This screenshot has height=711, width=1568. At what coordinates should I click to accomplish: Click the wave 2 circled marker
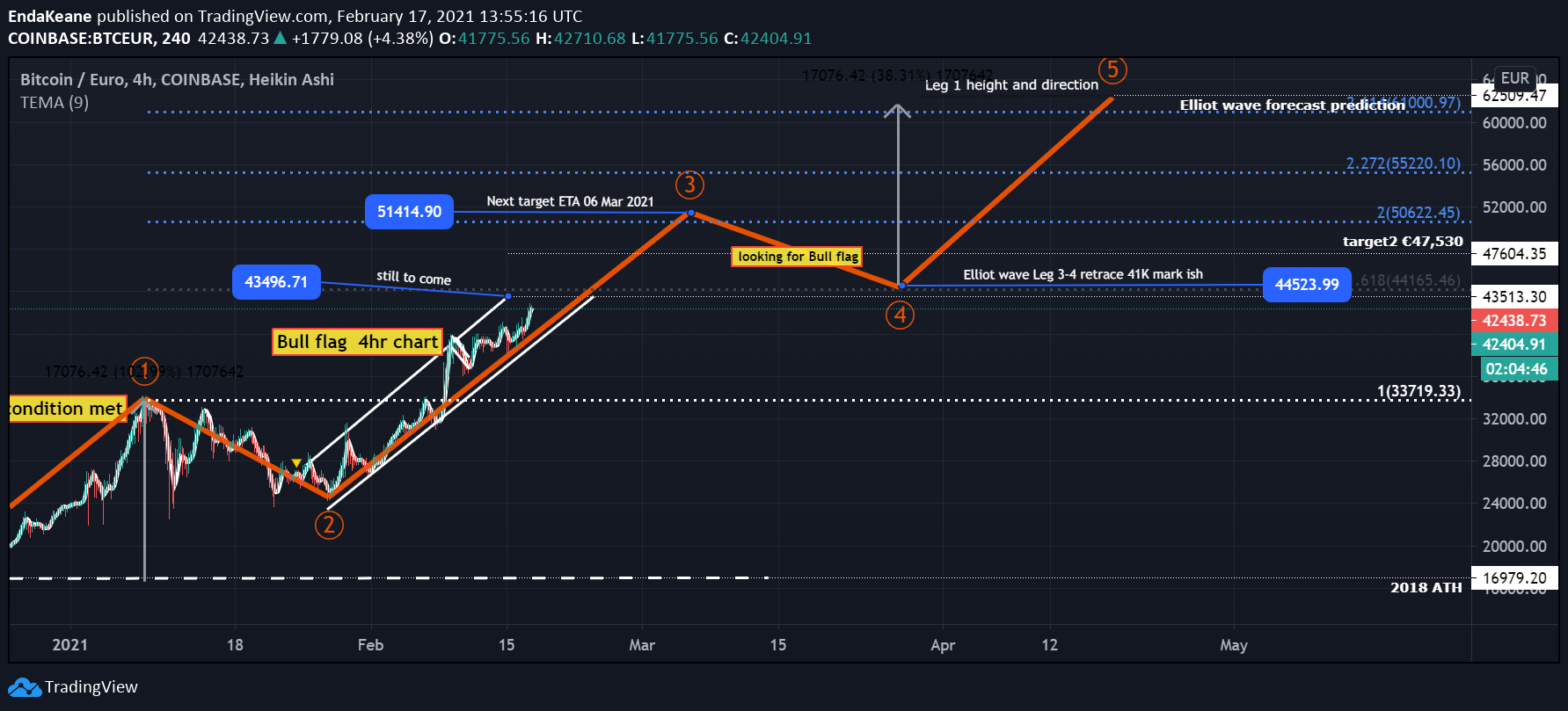point(329,525)
